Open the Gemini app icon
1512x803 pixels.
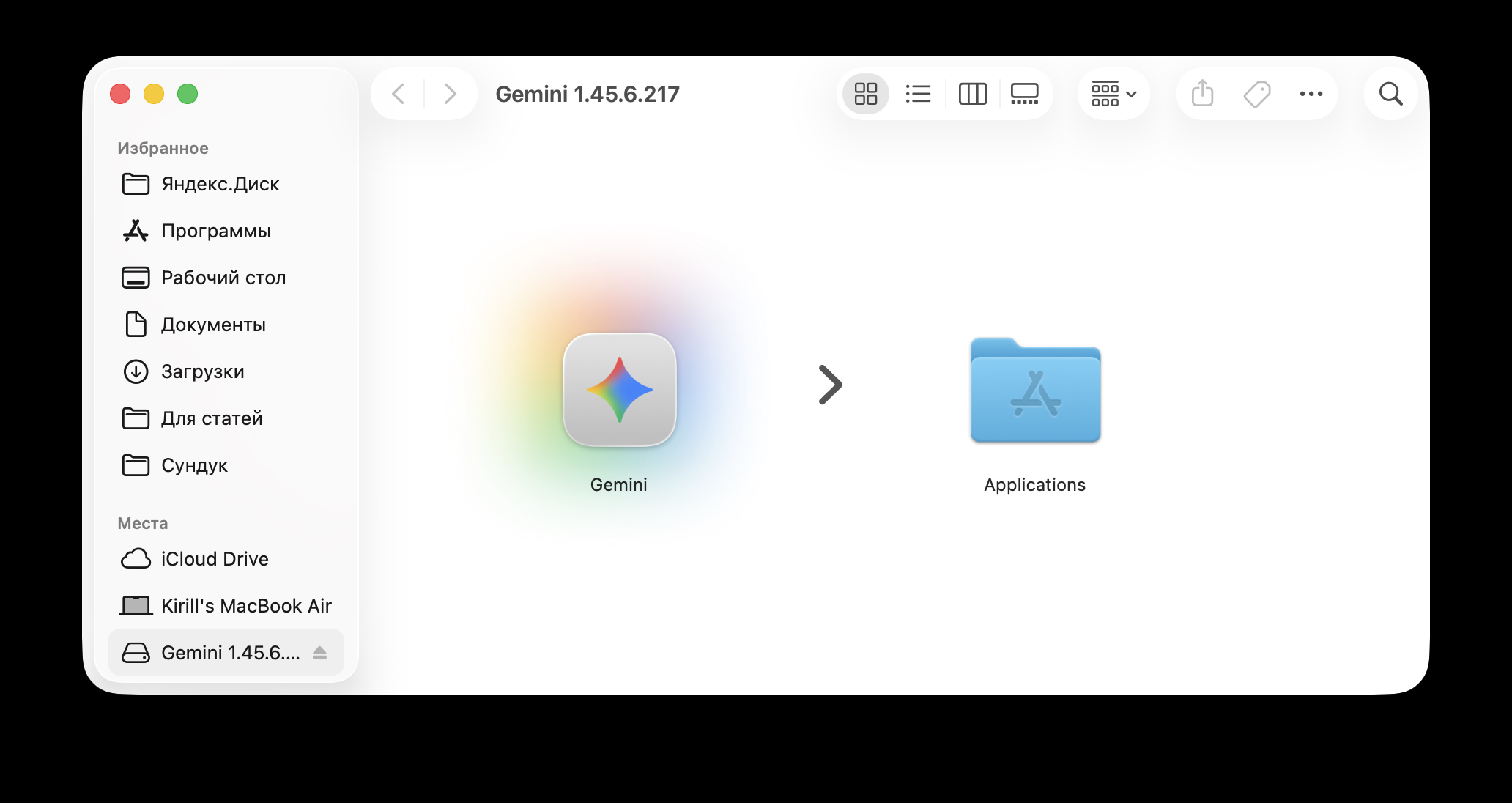click(619, 391)
